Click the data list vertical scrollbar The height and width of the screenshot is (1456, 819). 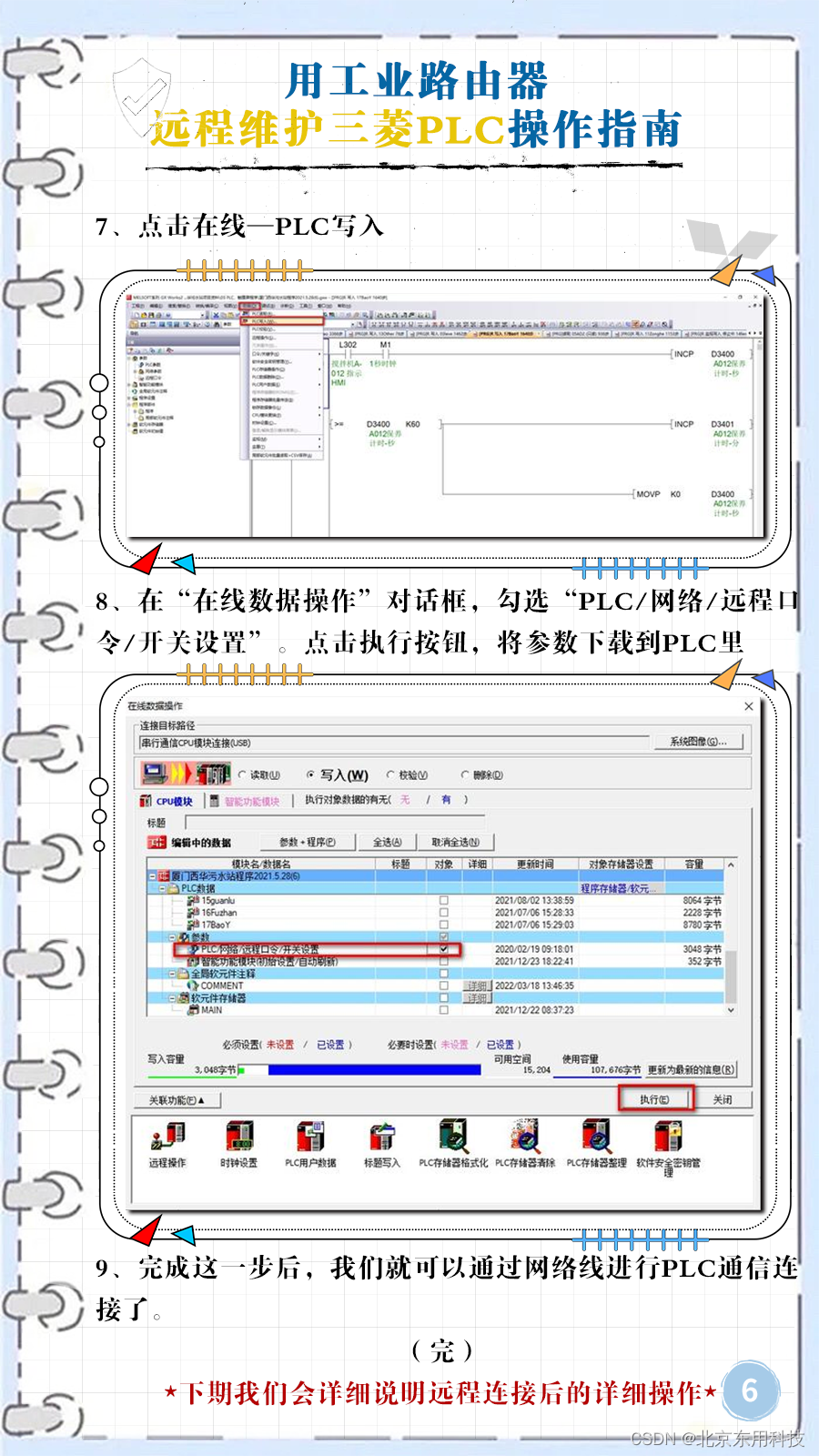731,936
